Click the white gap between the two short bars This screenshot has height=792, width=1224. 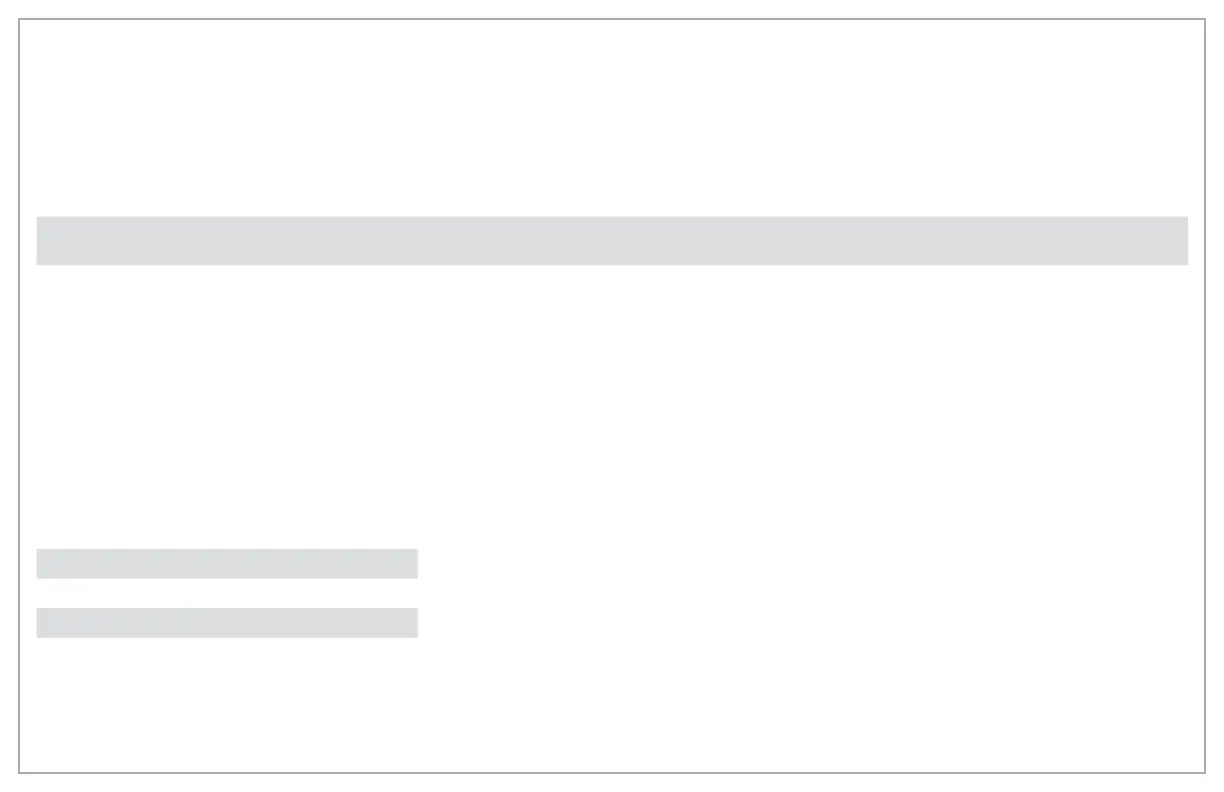pyautogui.click(x=227, y=593)
